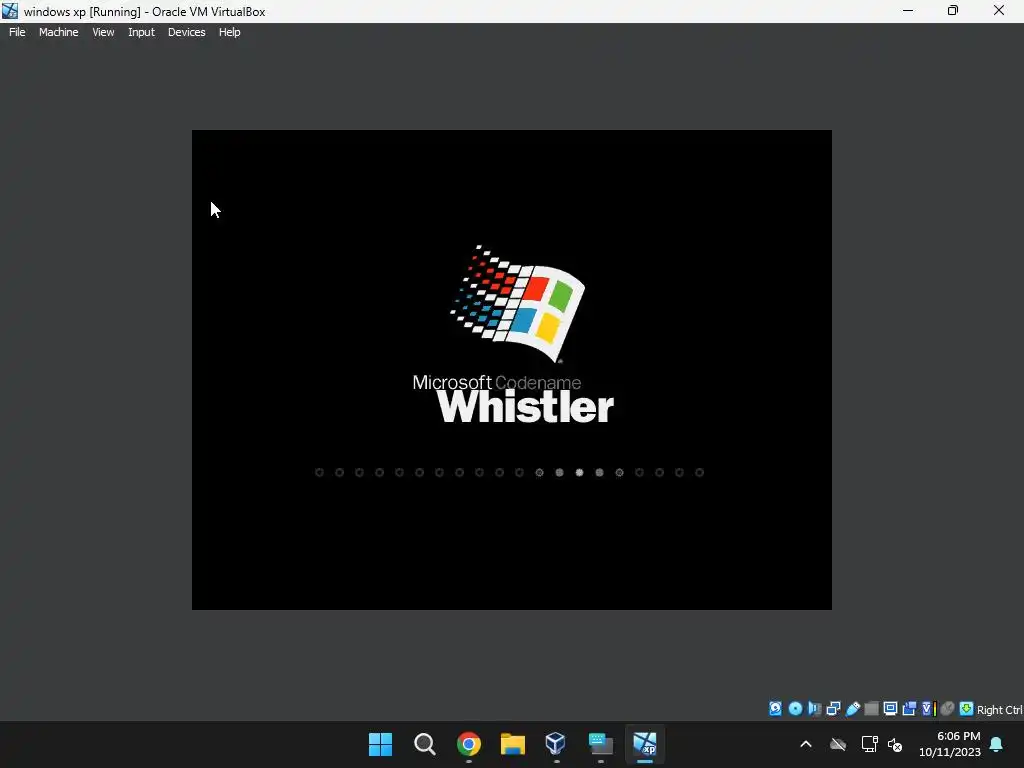Click the USB devices status icon
The image size is (1024, 768).
[x=853, y=709]
